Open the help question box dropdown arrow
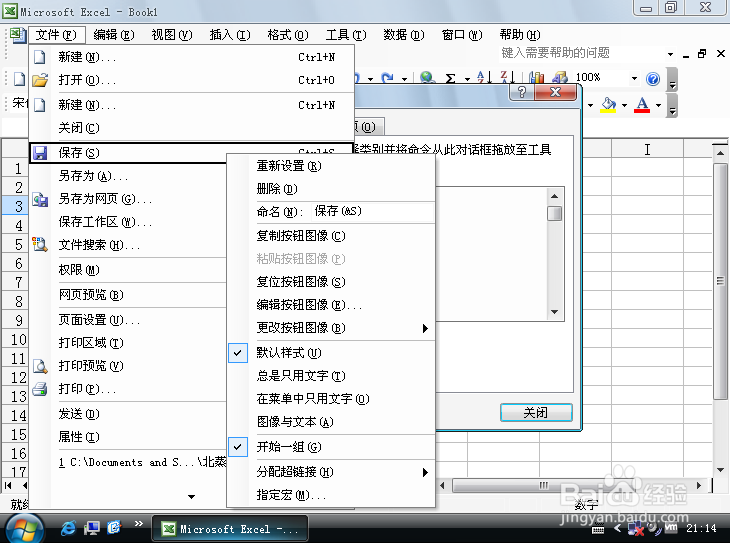Image resolution: width=730 pixels, height=543 pixels. [670, 54]
